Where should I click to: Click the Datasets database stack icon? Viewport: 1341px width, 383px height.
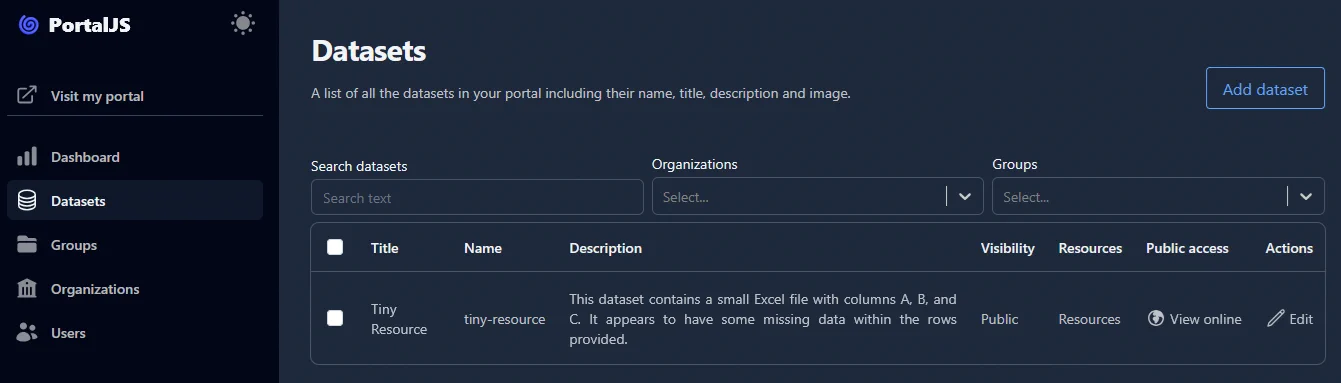(x=28, y=201)
